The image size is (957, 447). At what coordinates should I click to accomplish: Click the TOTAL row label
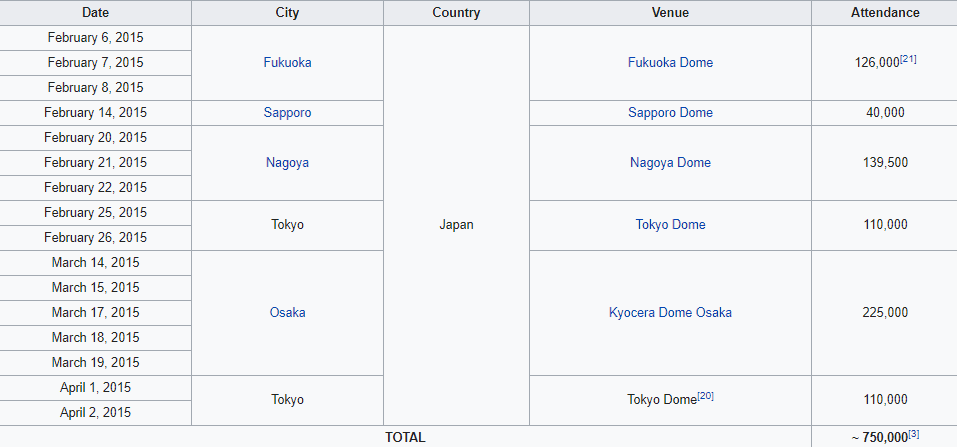(405, 437)
